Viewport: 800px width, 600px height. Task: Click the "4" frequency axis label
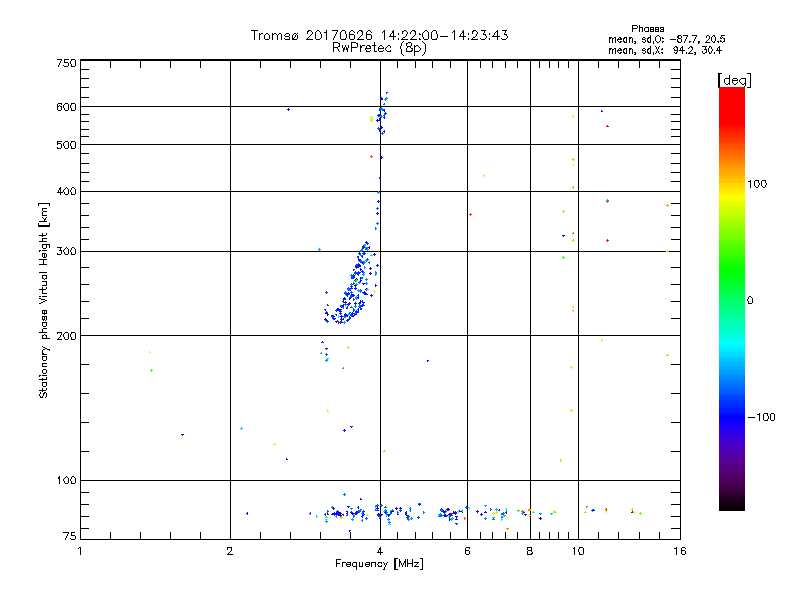(x=380, y=551)
